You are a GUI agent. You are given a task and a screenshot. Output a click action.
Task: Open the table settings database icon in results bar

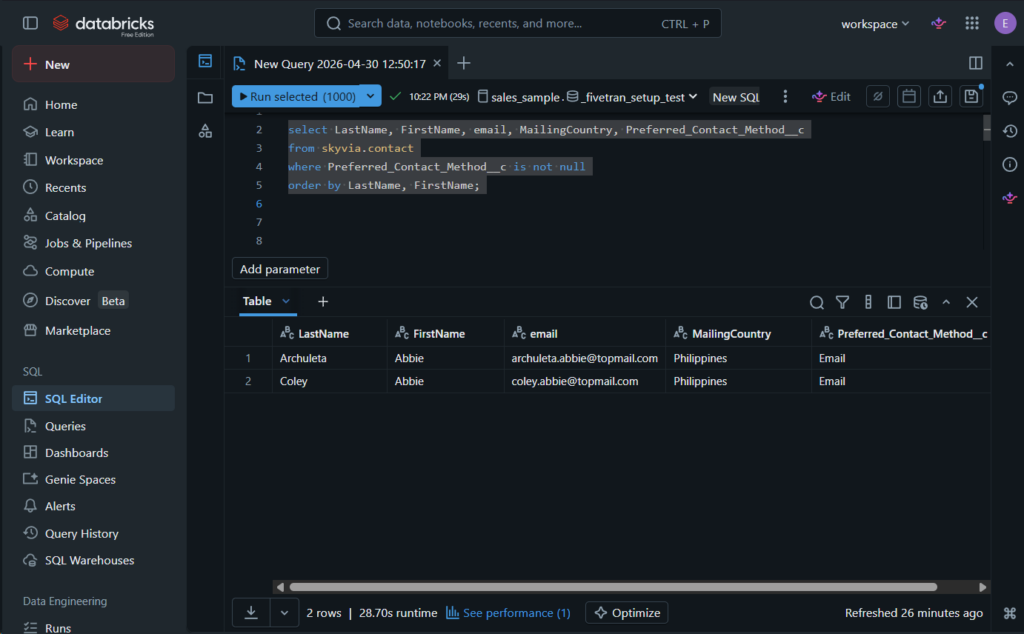coord(920,302)
